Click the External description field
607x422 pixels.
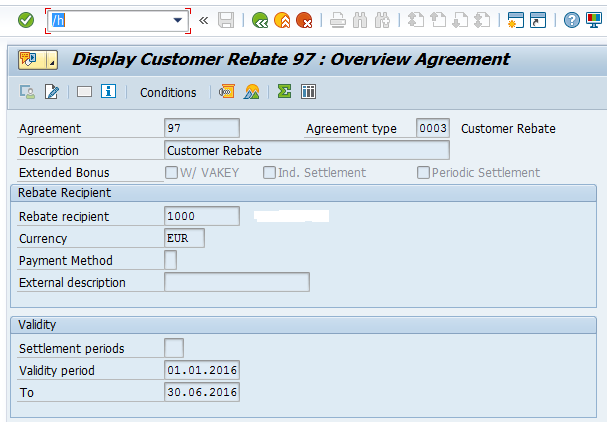tap(237, 282)
